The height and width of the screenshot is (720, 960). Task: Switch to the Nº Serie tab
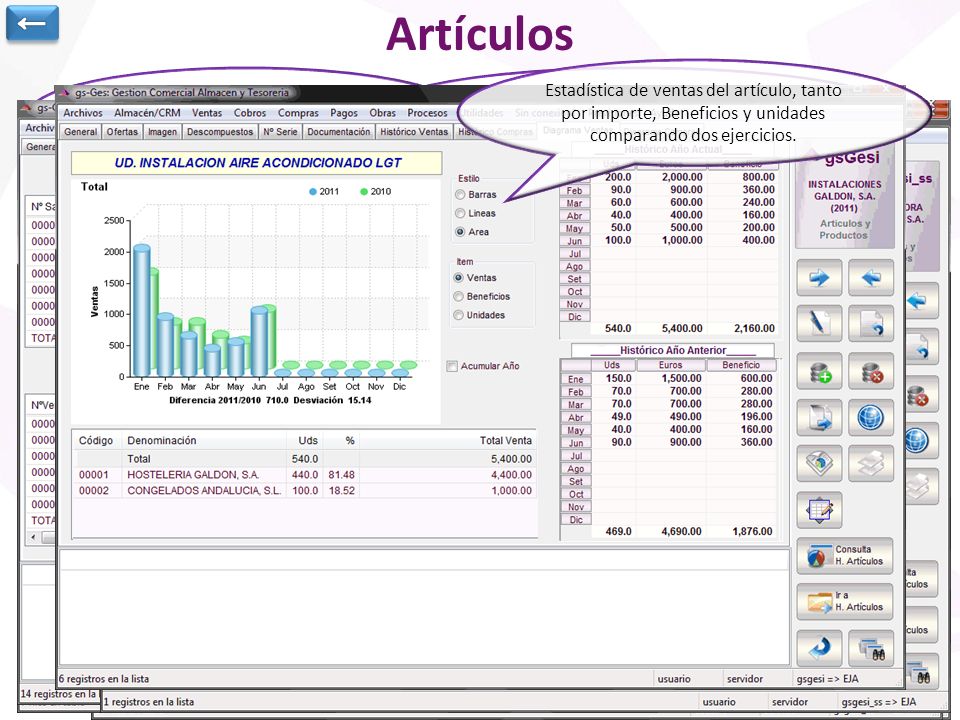coord(280,132)
